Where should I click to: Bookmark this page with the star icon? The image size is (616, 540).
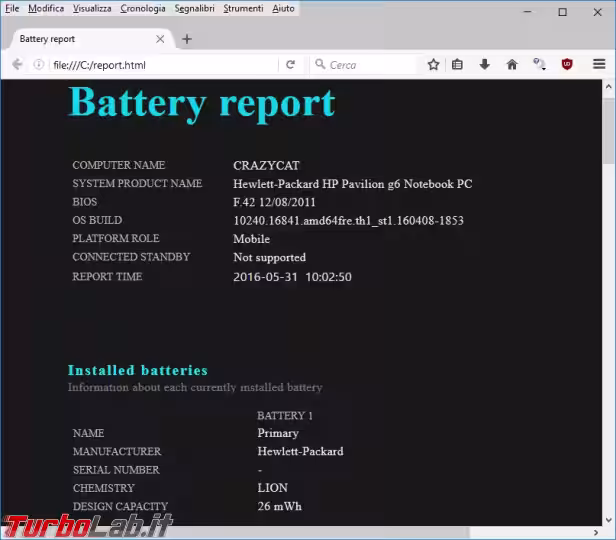(433, 64)
